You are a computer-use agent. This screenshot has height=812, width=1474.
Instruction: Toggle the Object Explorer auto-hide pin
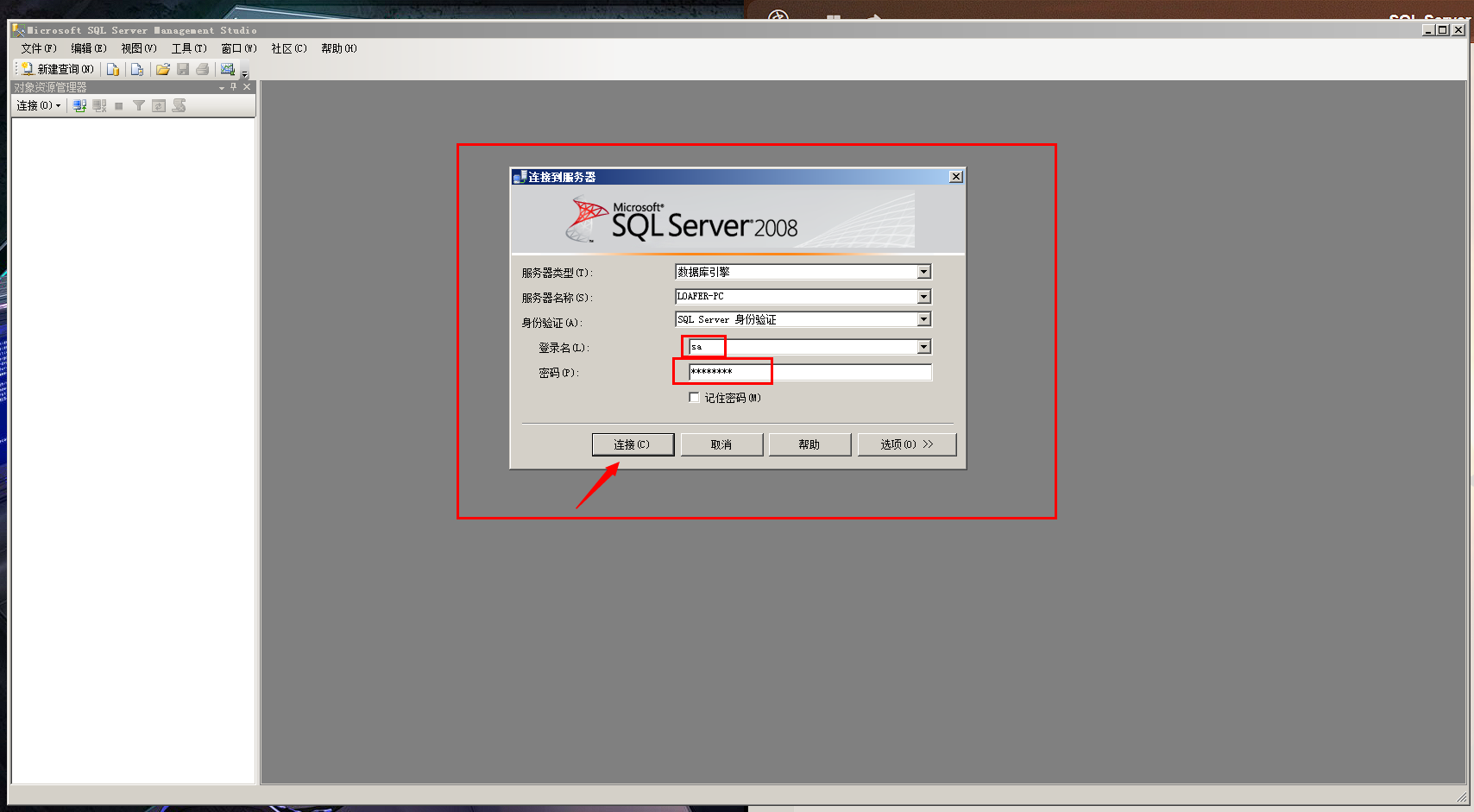coord(234,87)
